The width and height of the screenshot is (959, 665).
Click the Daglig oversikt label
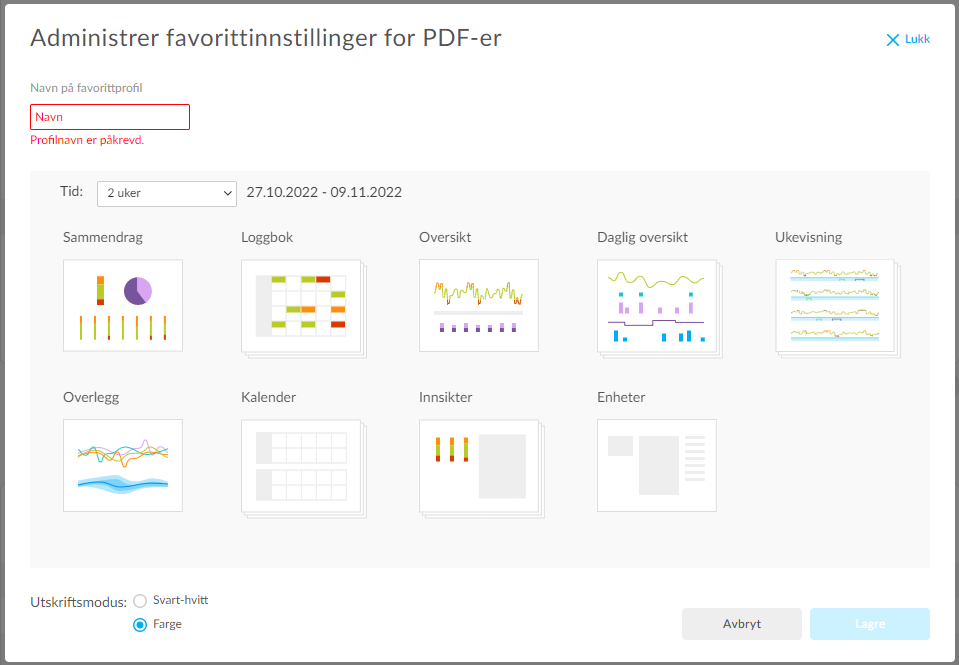[642, 238]
